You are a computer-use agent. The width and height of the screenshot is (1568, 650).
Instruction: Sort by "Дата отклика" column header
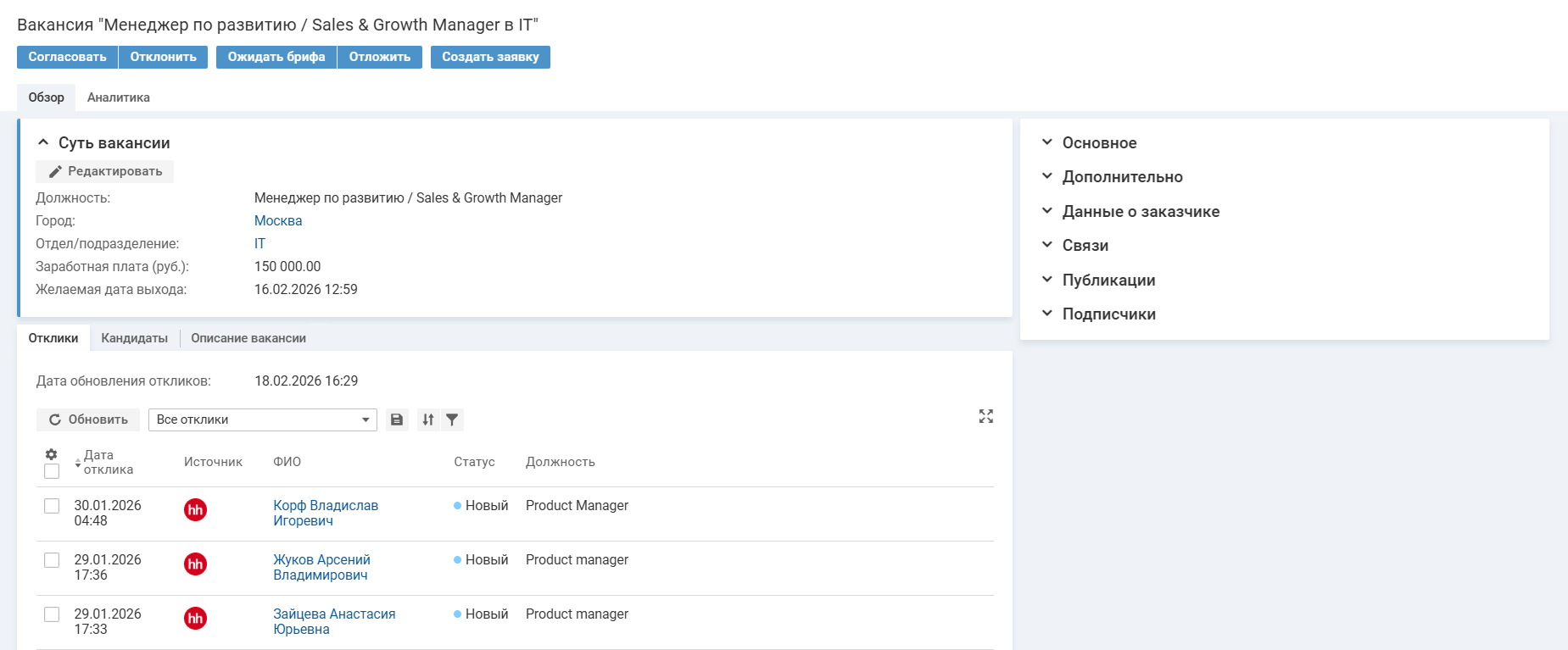(107, 462)
